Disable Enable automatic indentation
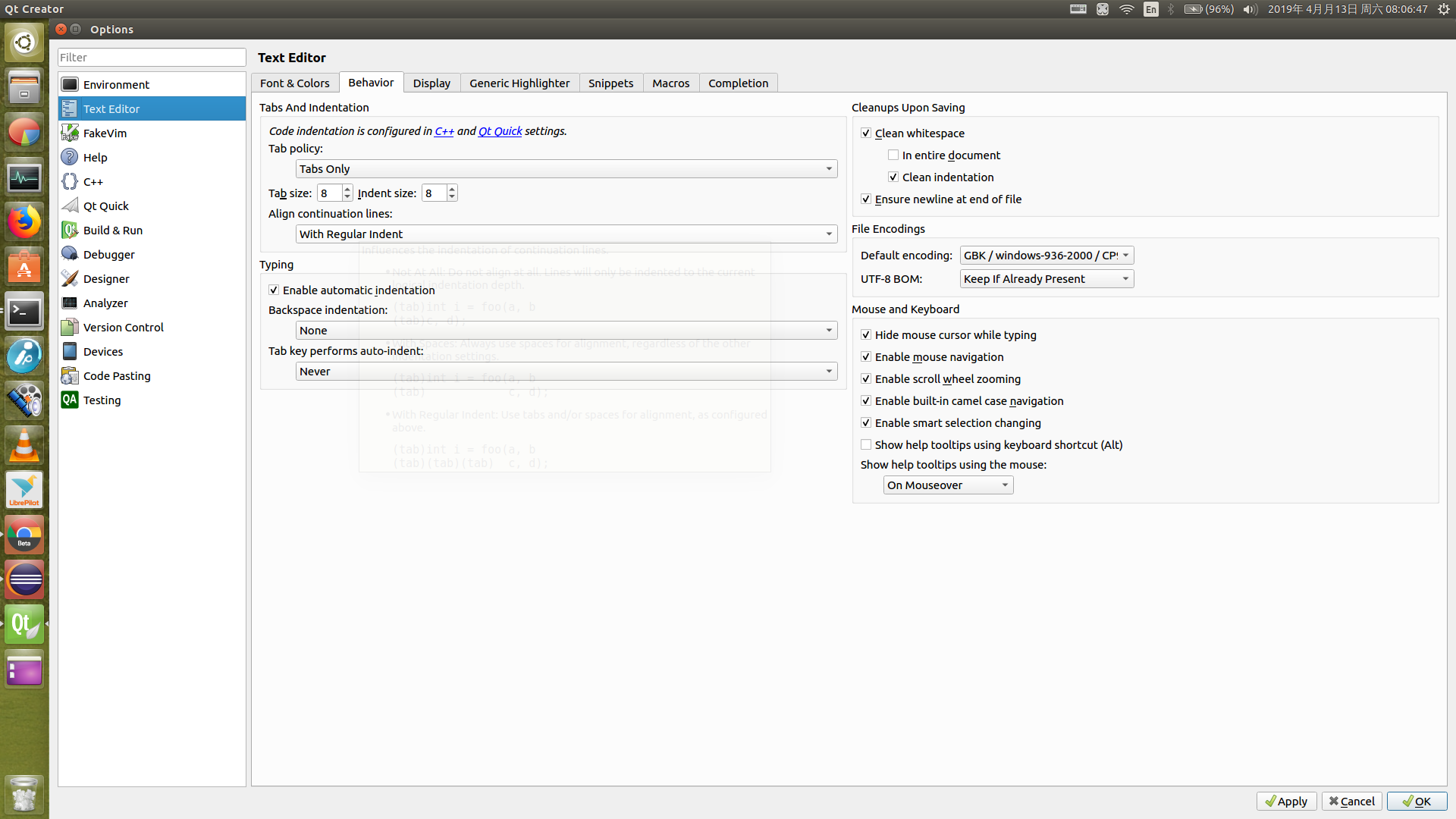The width and height of the screenshot is (1456, 819). pos(274,290)
